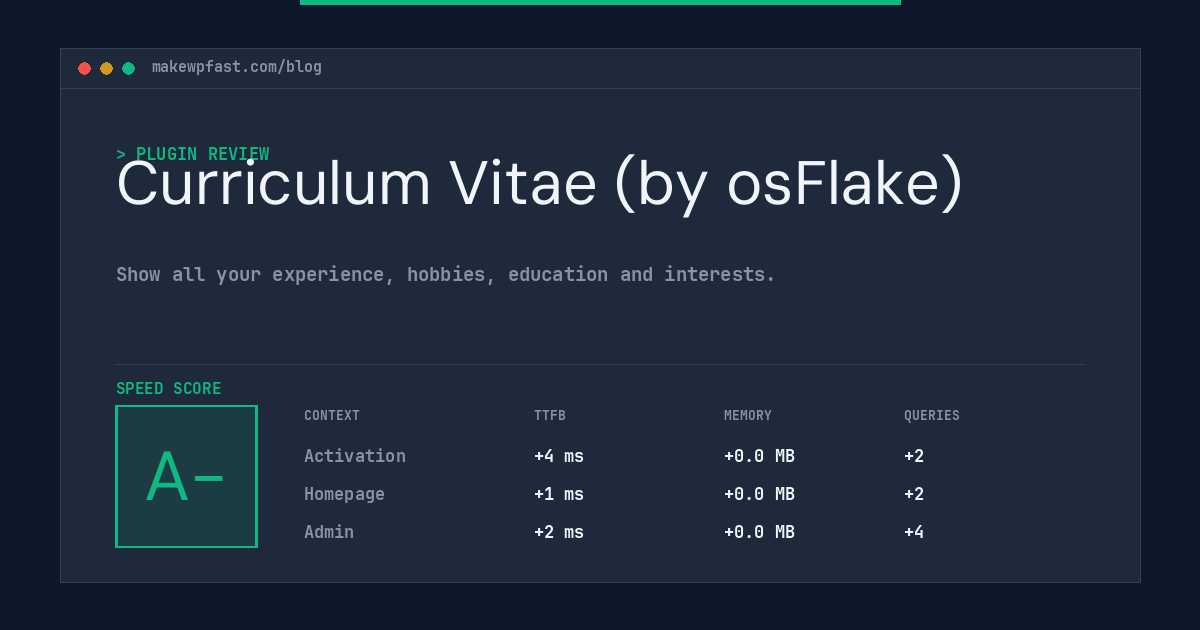This screenshot has height=630, width=1200.
Task: Click the Admin TTFB value '+2 ms'
Action: pos(559,532)
